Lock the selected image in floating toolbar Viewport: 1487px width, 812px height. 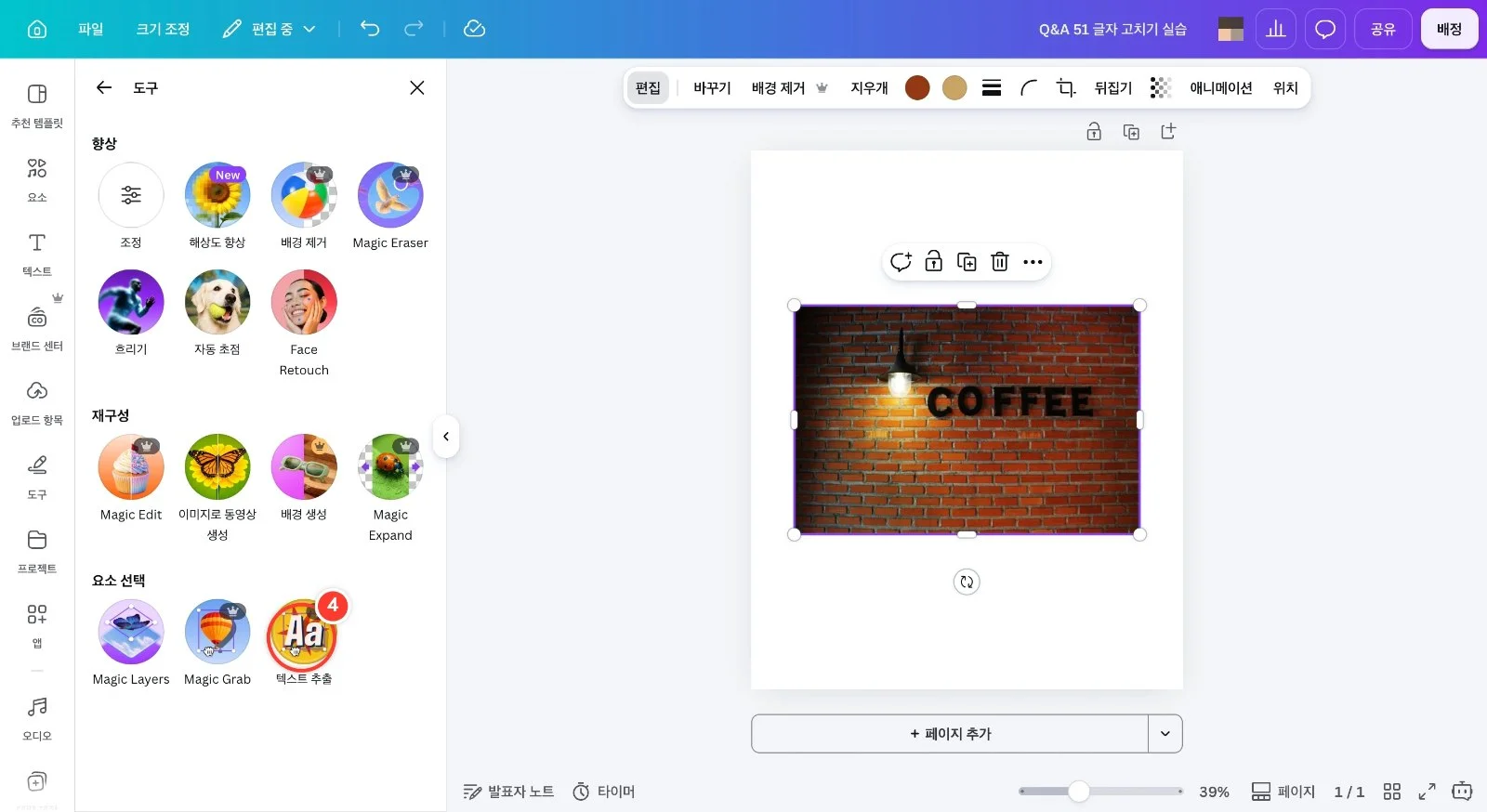pos(934,262)
